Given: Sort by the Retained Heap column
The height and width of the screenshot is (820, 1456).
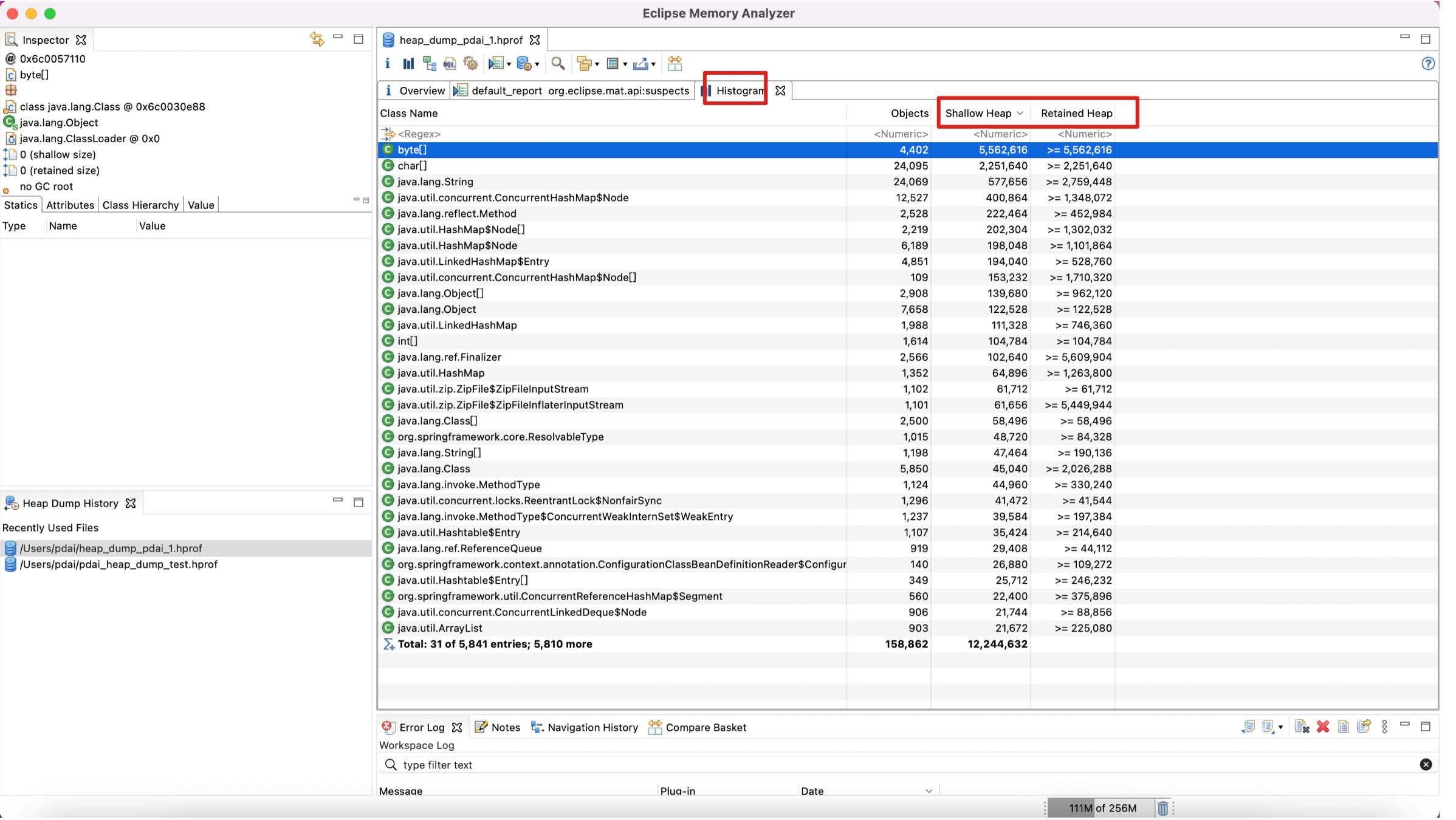Looking at the screenshot, I should (x=1076, y=113).
